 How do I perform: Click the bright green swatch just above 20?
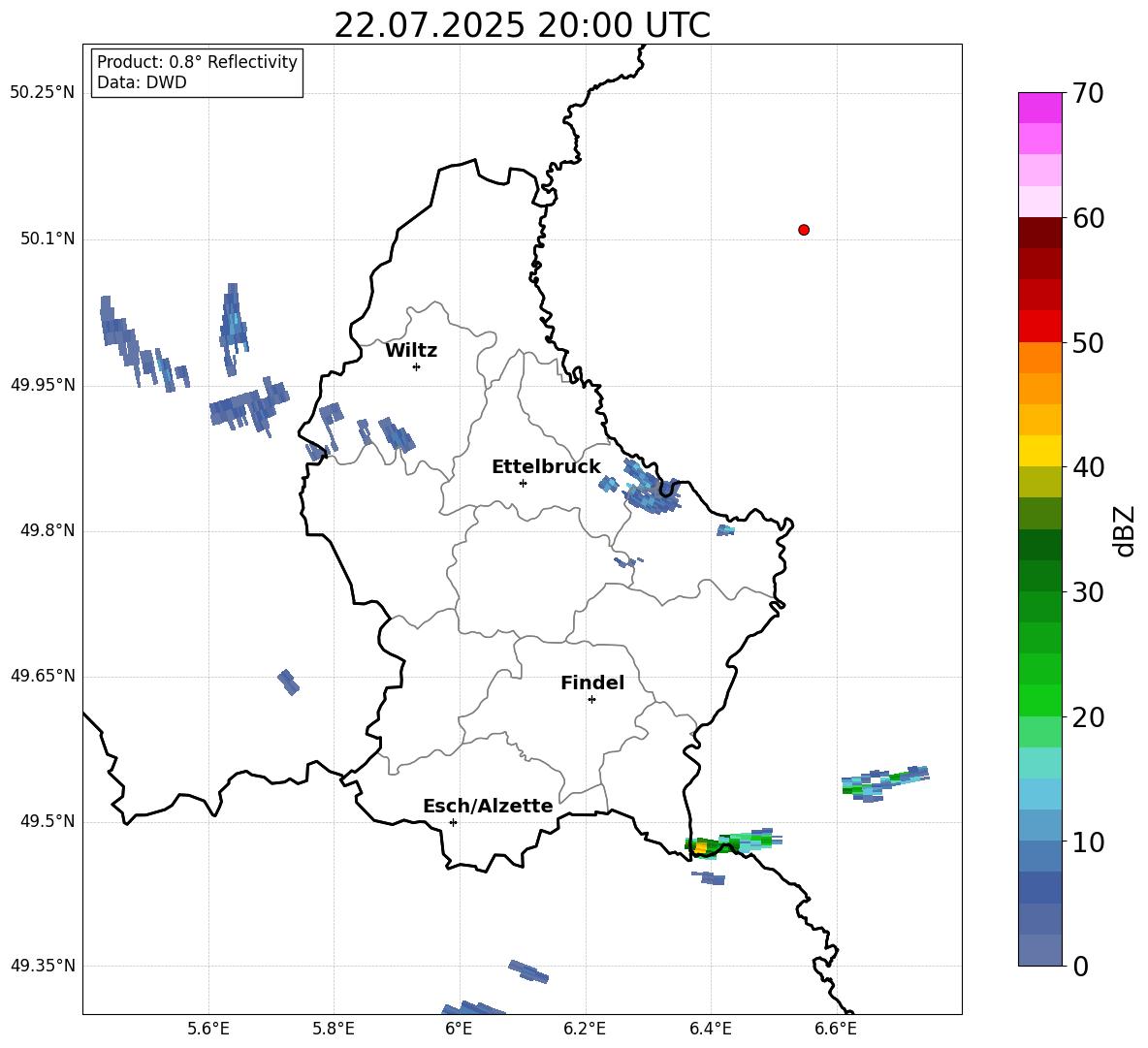[1040, 700]
